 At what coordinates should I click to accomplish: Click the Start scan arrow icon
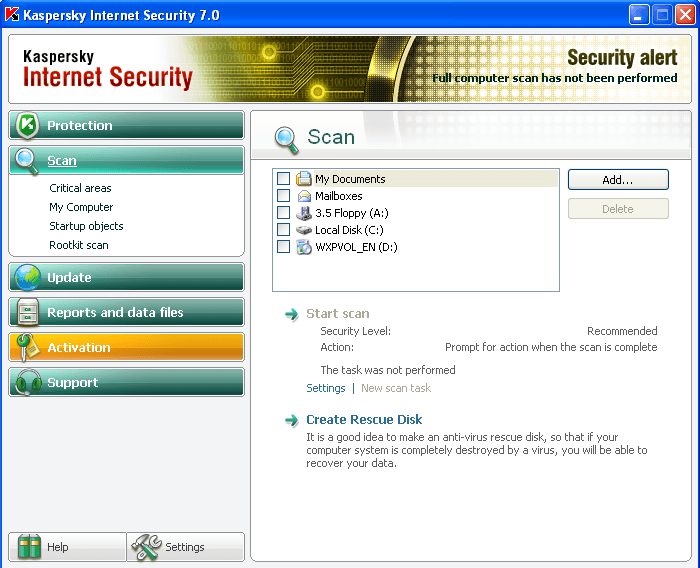click(x=292, y=314)
